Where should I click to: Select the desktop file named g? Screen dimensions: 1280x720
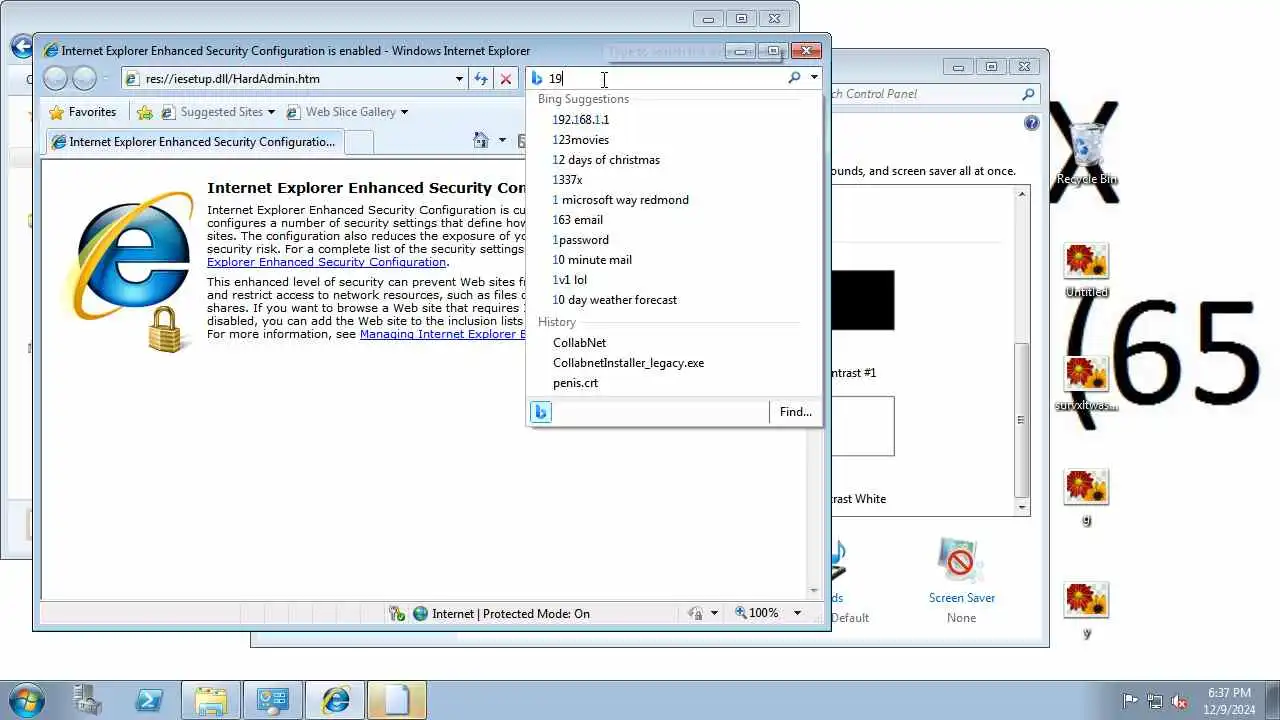1087,498
